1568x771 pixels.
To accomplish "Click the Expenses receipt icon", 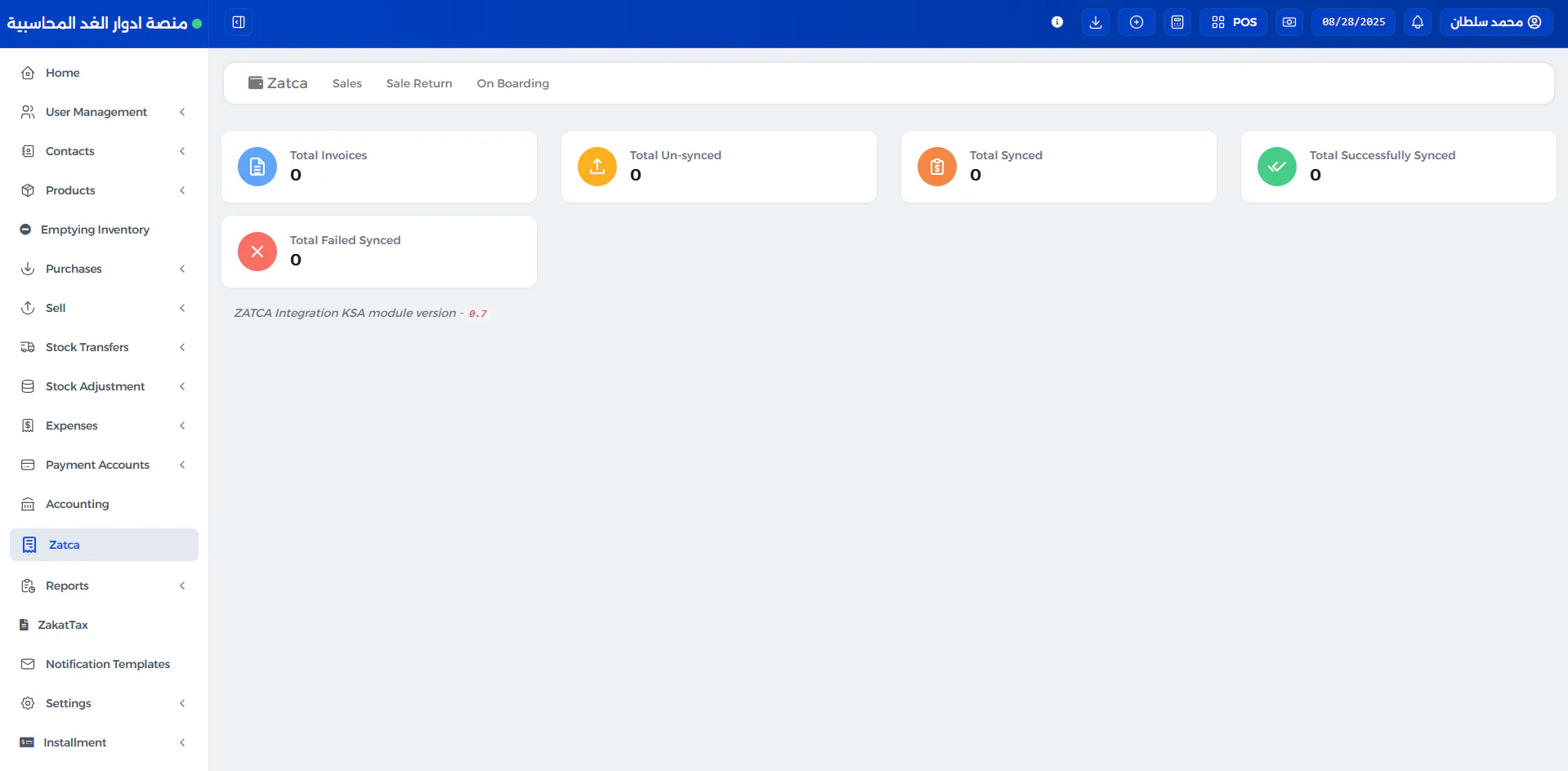I will [x=28, y=426].
